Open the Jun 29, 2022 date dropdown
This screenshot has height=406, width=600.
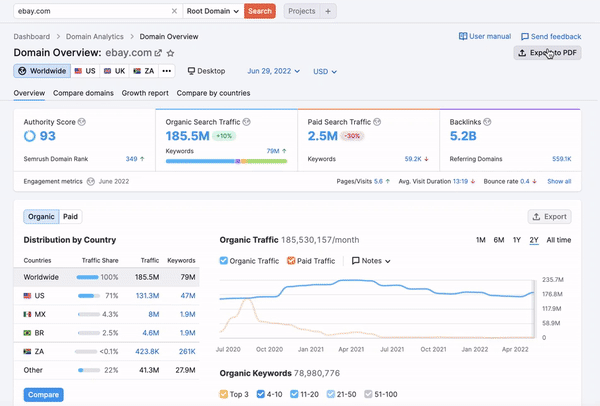pyautogui.click(x=274, y=71)
